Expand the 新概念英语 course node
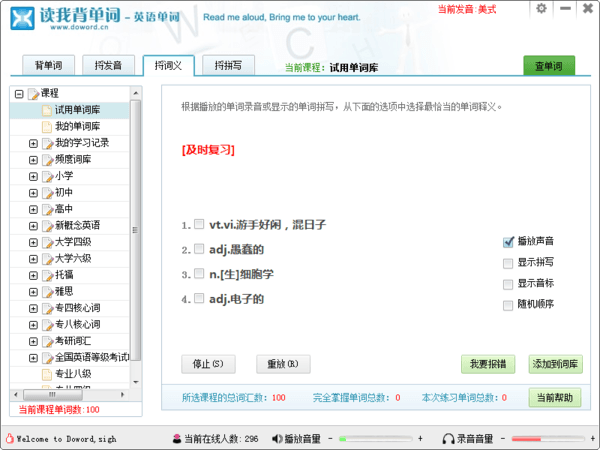The width and height of the screenshot is (600, 450). 33,226
